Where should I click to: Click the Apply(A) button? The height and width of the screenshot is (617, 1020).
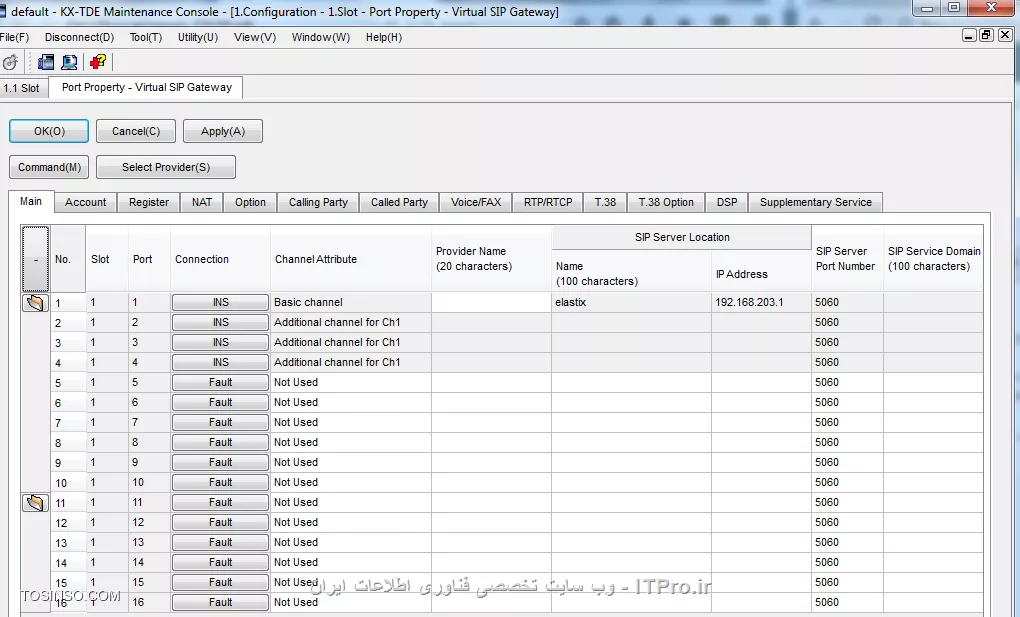(x=222, y=131)
